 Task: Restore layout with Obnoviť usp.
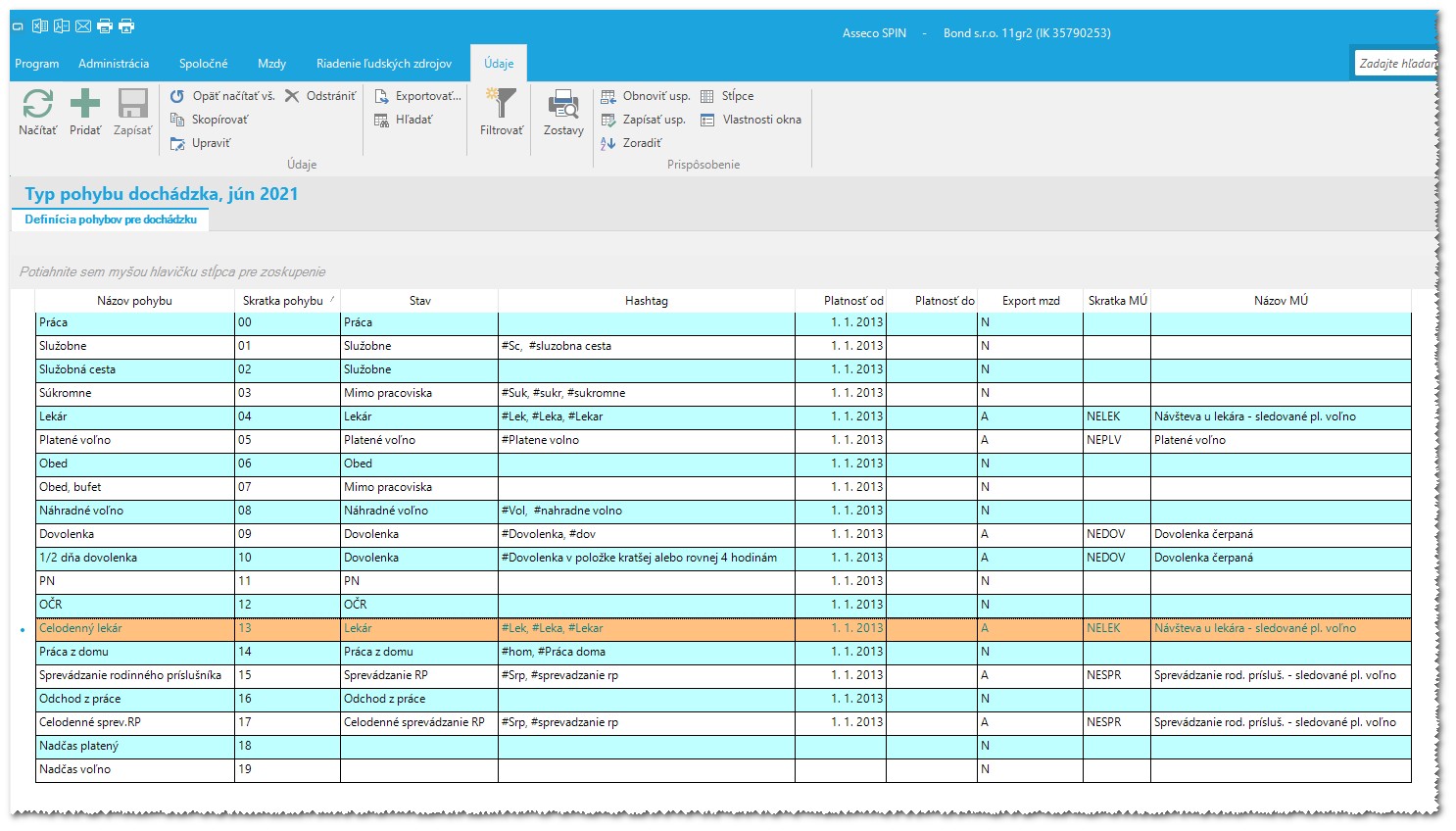(646, 96)
